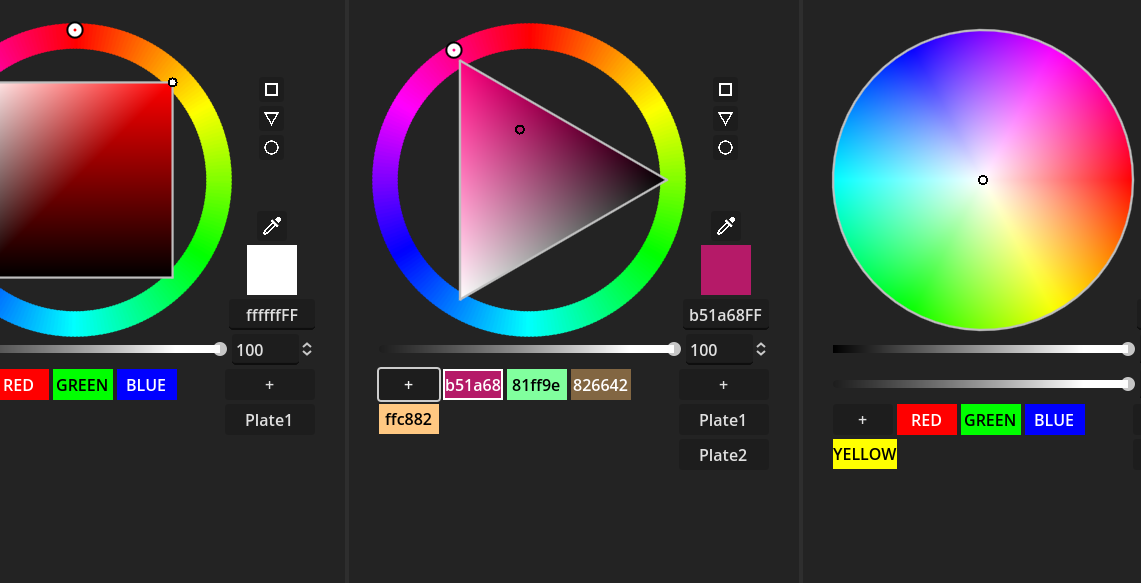Image resolution: width=1141 pixels, height=583 pixels.
Task: Click upper brightness slider handle, right panel
Action: pyautogui.click(x=1129, y=349)
